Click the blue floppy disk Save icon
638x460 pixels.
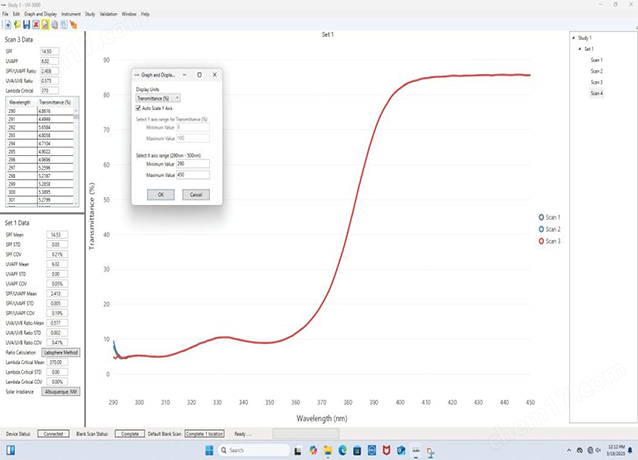click(x=24, y=23)
